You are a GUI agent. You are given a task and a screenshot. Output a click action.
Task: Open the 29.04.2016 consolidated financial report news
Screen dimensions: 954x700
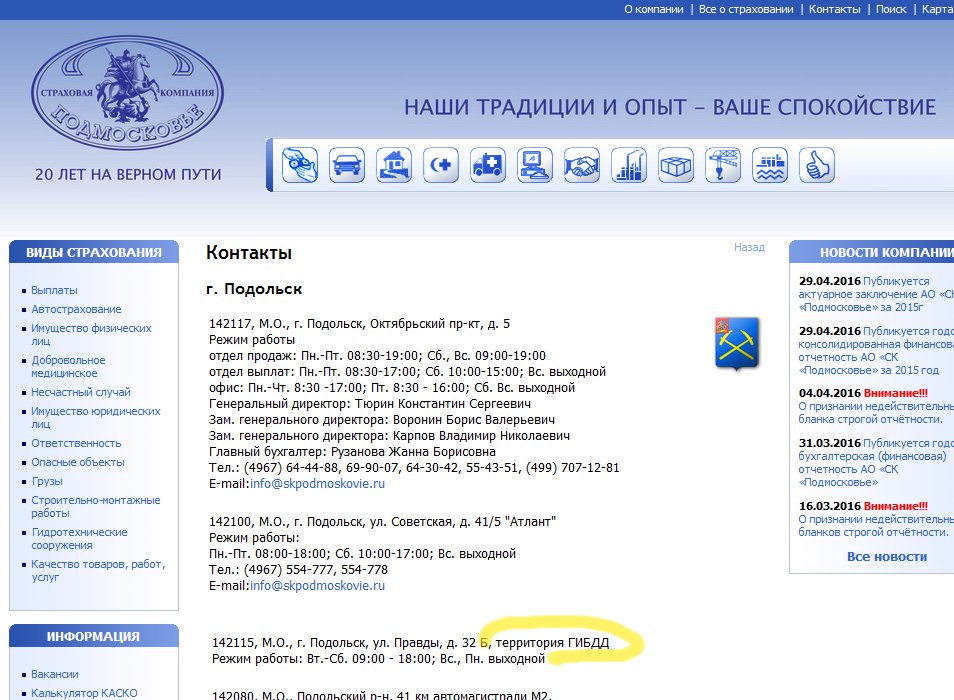pos(876,351)
